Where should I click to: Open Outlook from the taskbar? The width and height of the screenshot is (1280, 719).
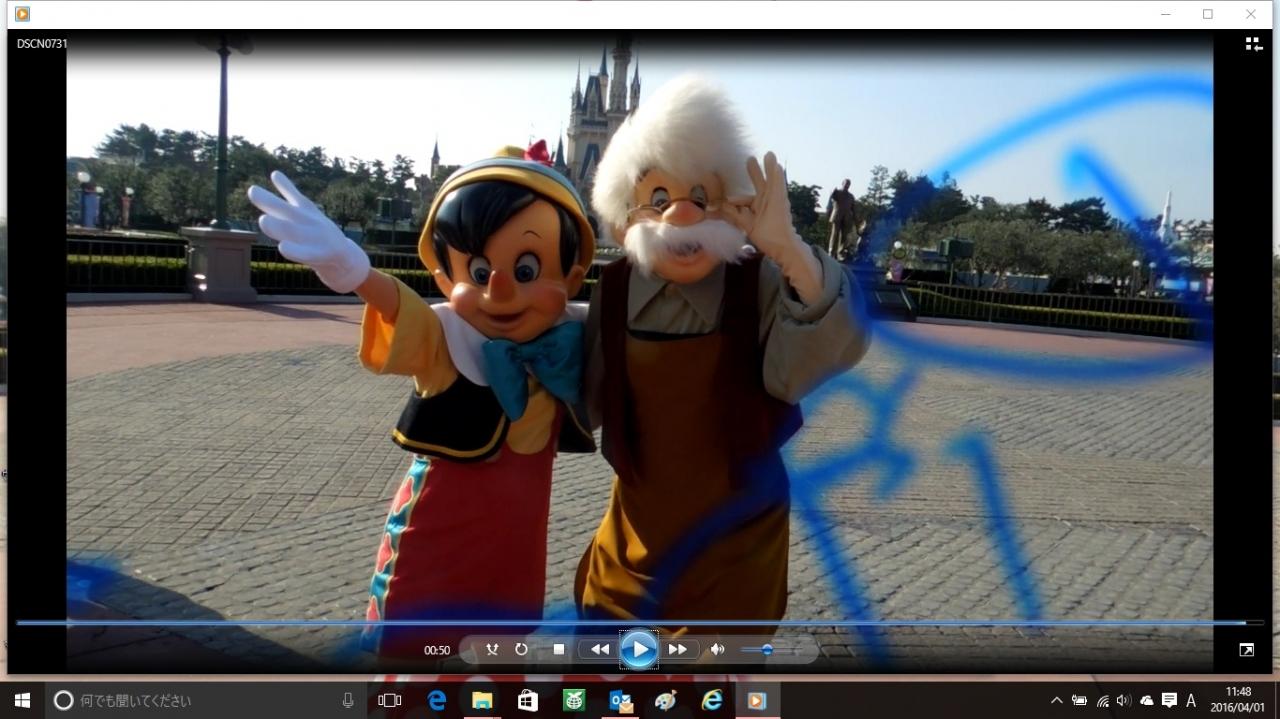coord(620,701)
